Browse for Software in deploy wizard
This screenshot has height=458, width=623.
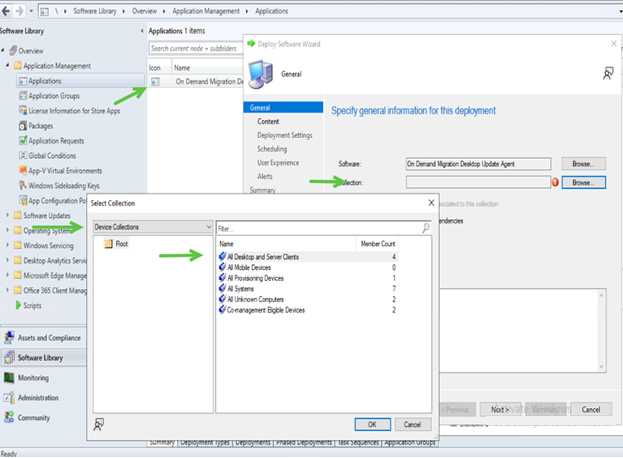point(583,164)
